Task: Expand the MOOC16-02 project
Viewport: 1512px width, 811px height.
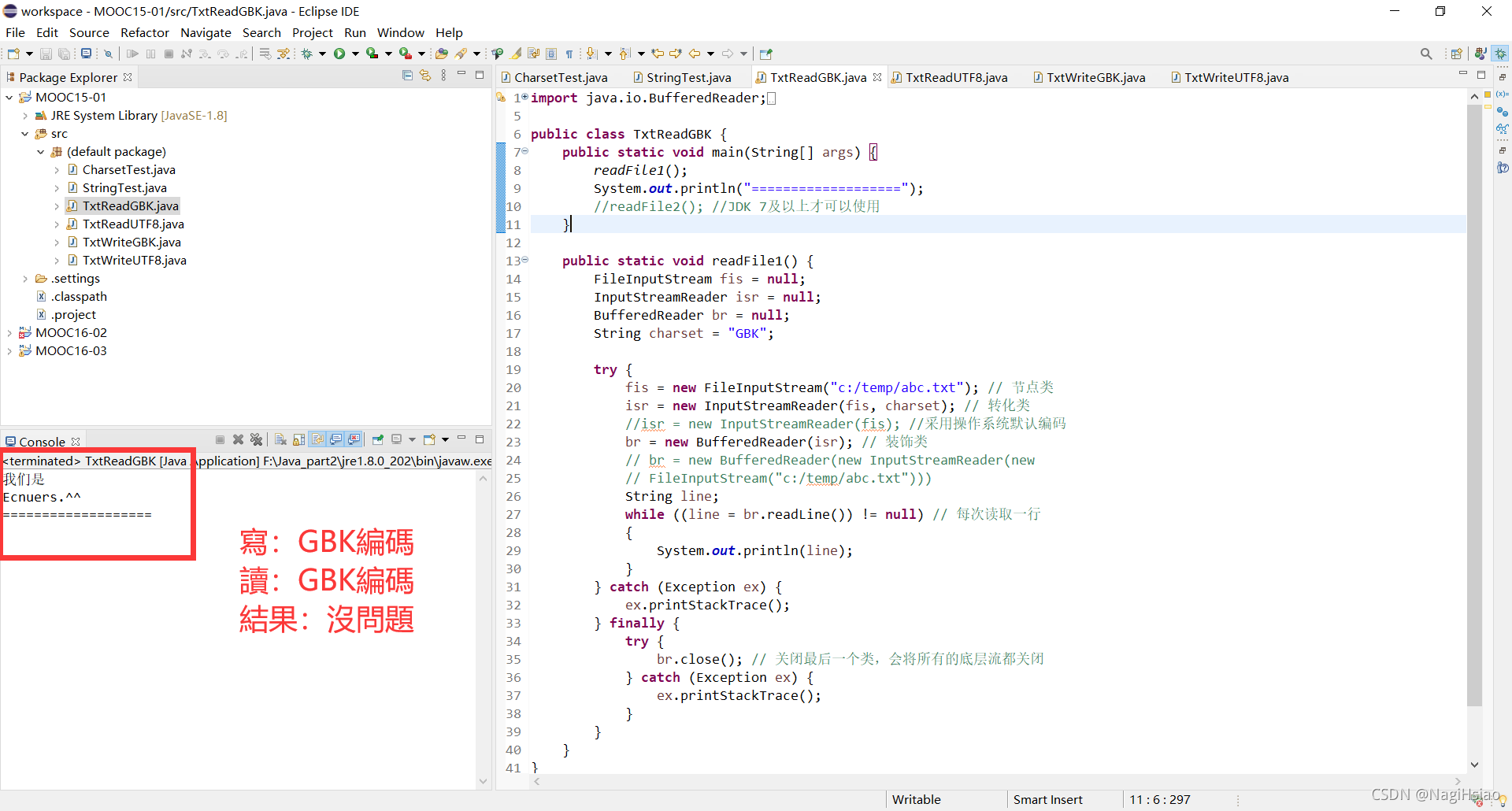Action: 9,333
